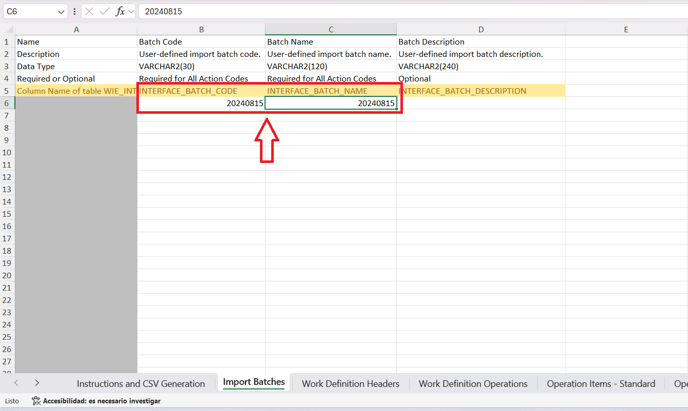Click cell 'INTERFACE_BATCH_NAME'
688x411 pixels.
coord(331,91)
